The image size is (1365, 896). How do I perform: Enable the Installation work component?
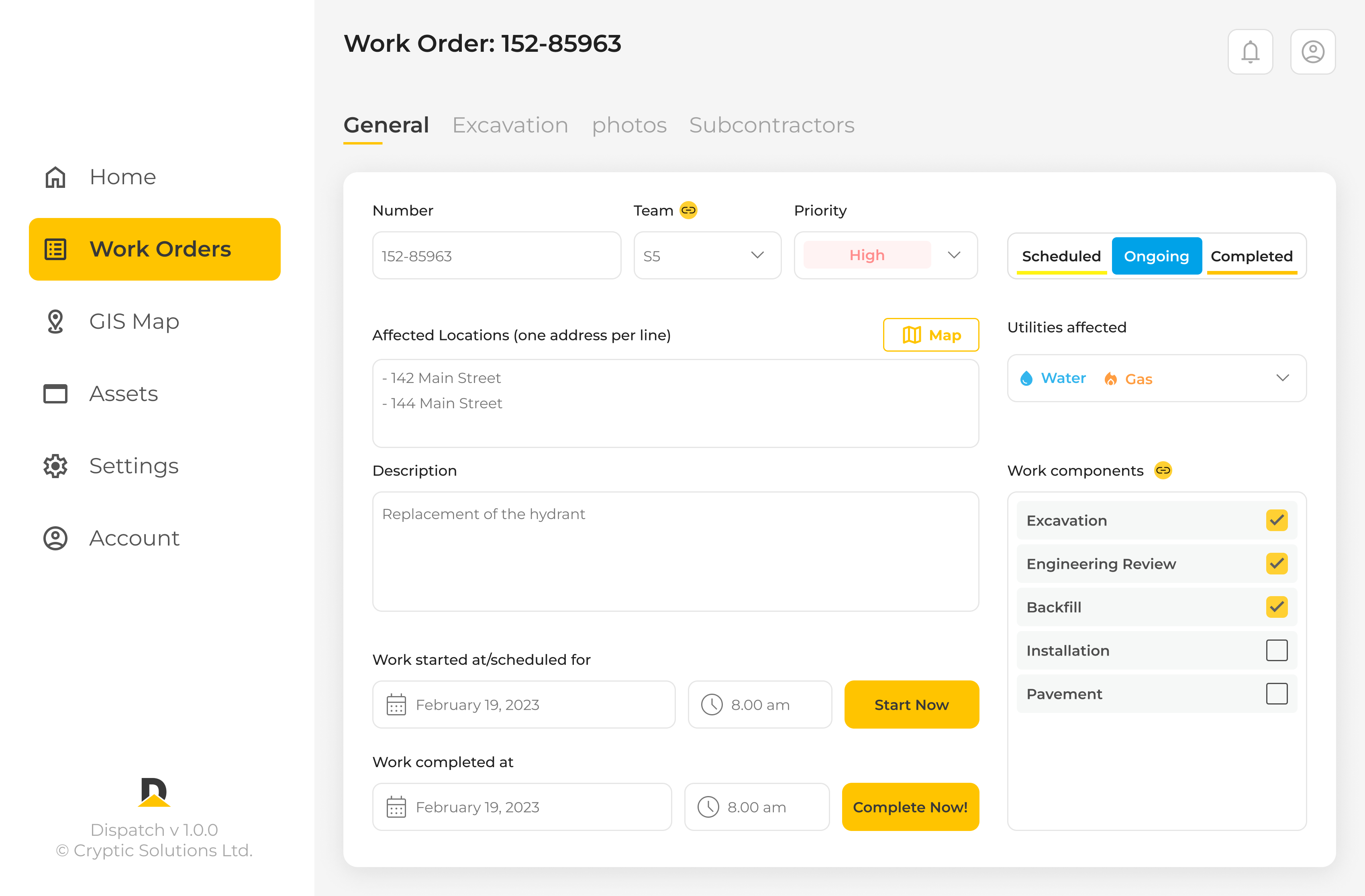pyautogui.click(x=1277, y=651)
